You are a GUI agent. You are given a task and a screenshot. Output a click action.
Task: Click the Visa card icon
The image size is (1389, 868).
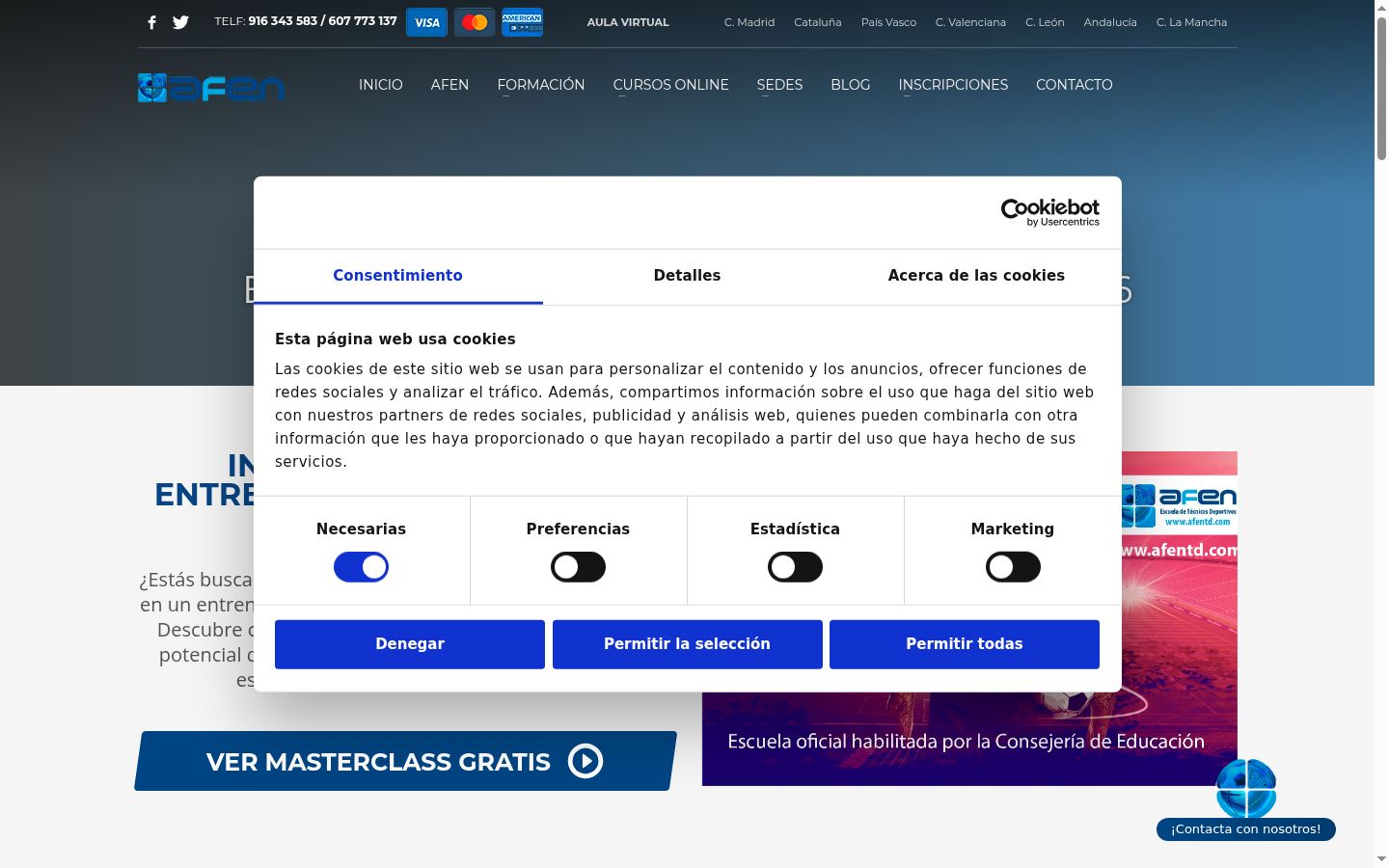coord(426,22)
